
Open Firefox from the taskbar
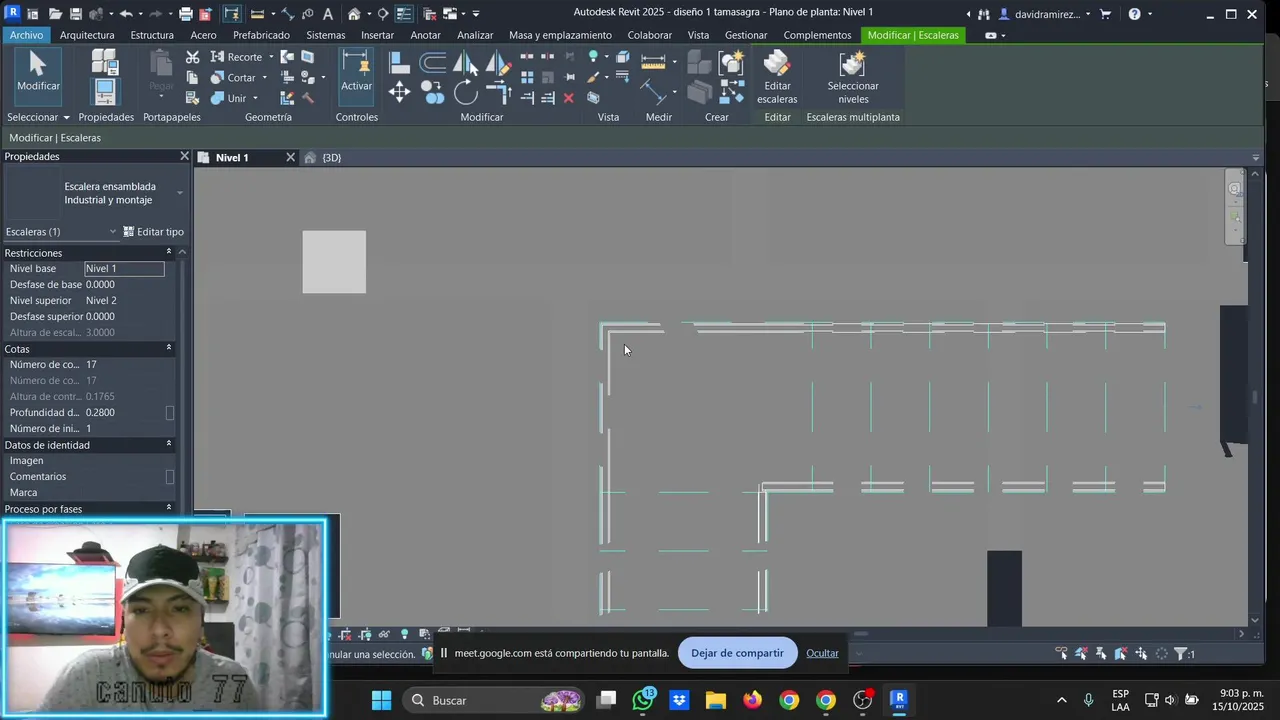(x=752, y=700)
